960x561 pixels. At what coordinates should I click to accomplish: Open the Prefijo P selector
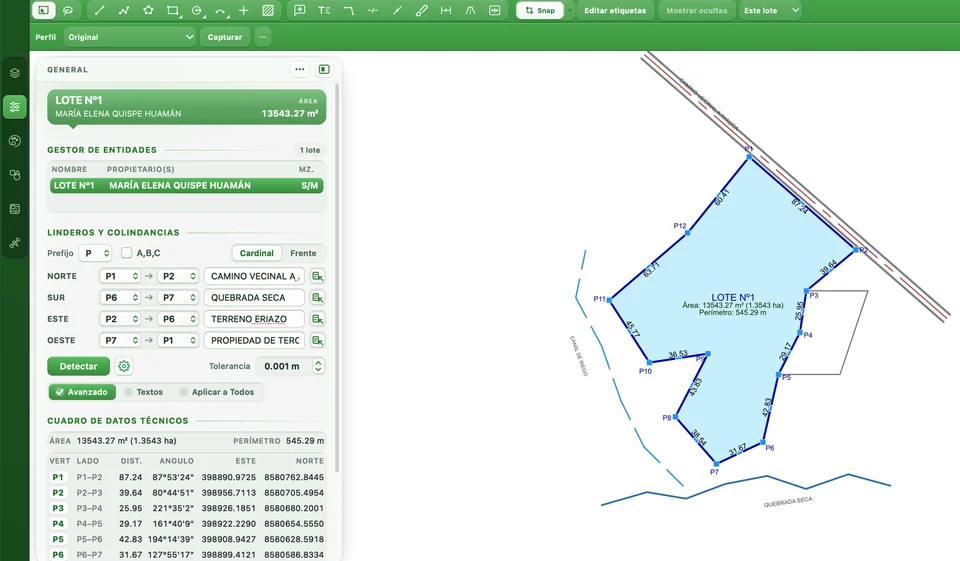point(96,253)
